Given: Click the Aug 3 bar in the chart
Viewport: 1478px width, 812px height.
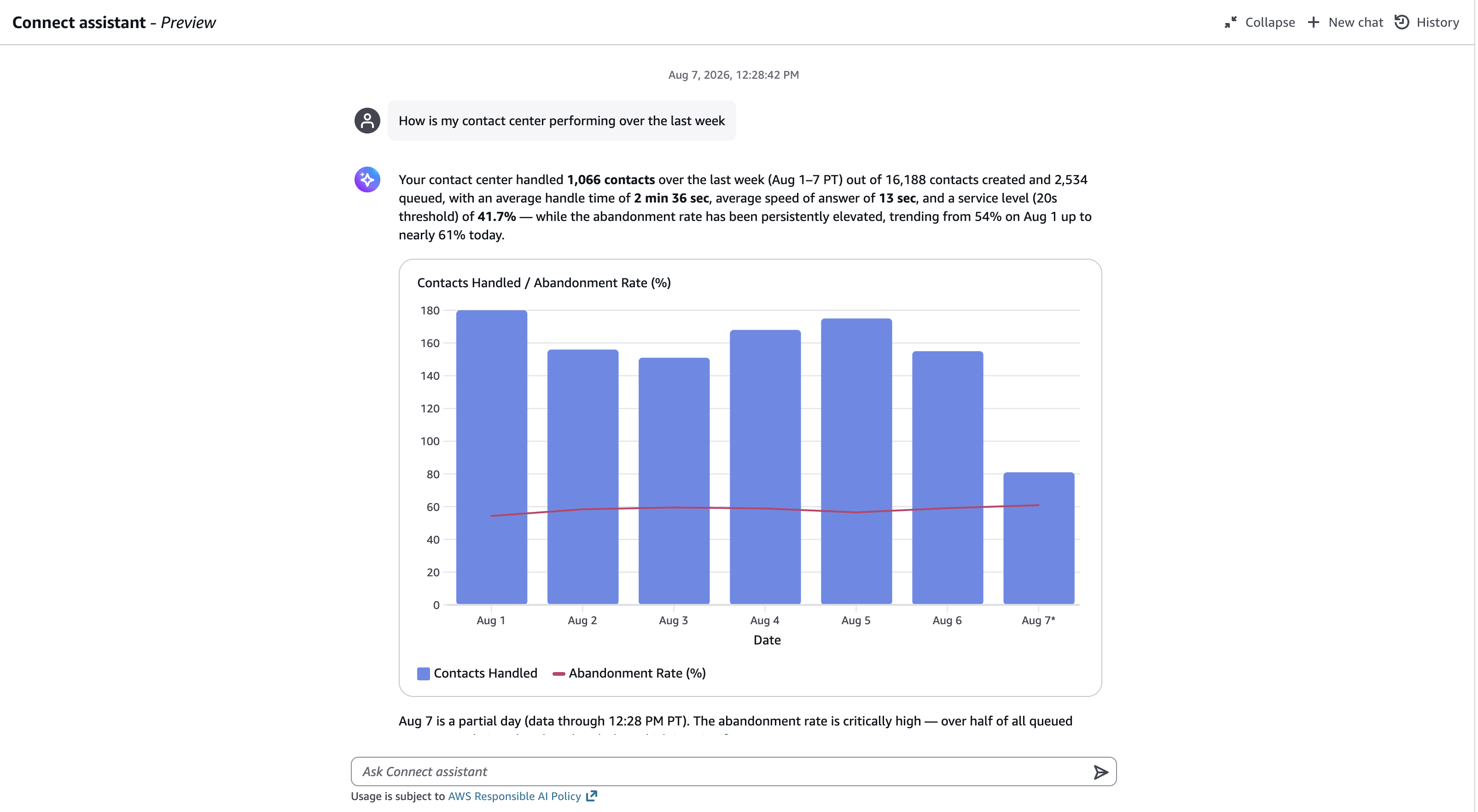Looking at the screenshot, I should tap(674, 481).
